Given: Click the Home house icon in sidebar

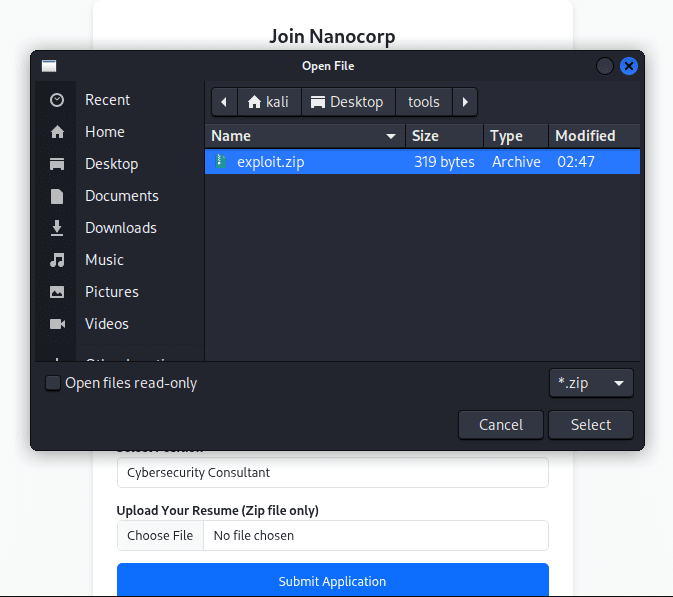Looking at the screenshot, I should tap(57, 132).
